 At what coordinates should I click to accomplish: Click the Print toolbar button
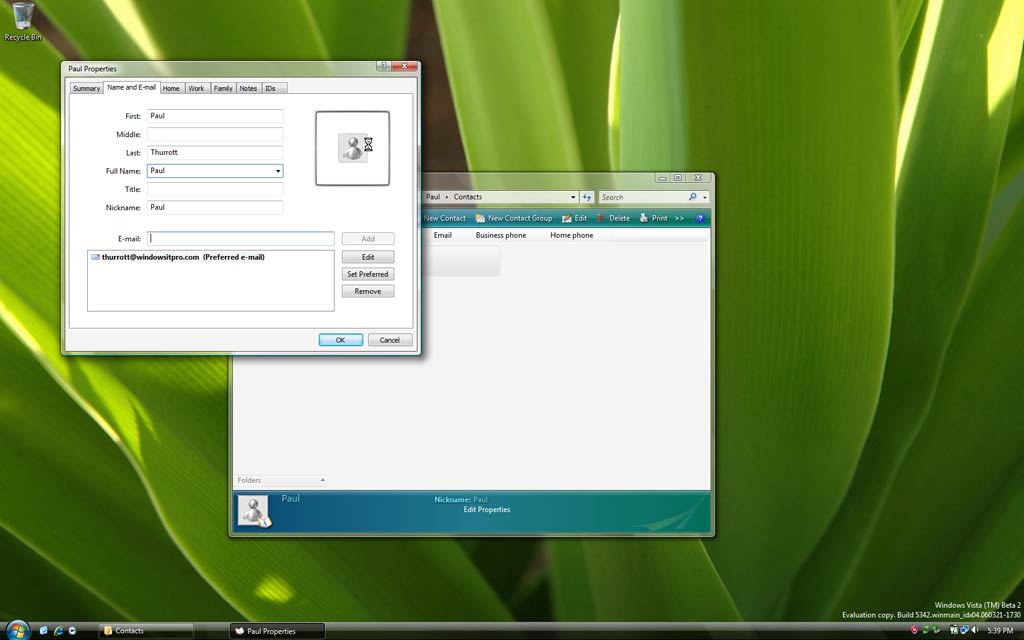(653, 218)
